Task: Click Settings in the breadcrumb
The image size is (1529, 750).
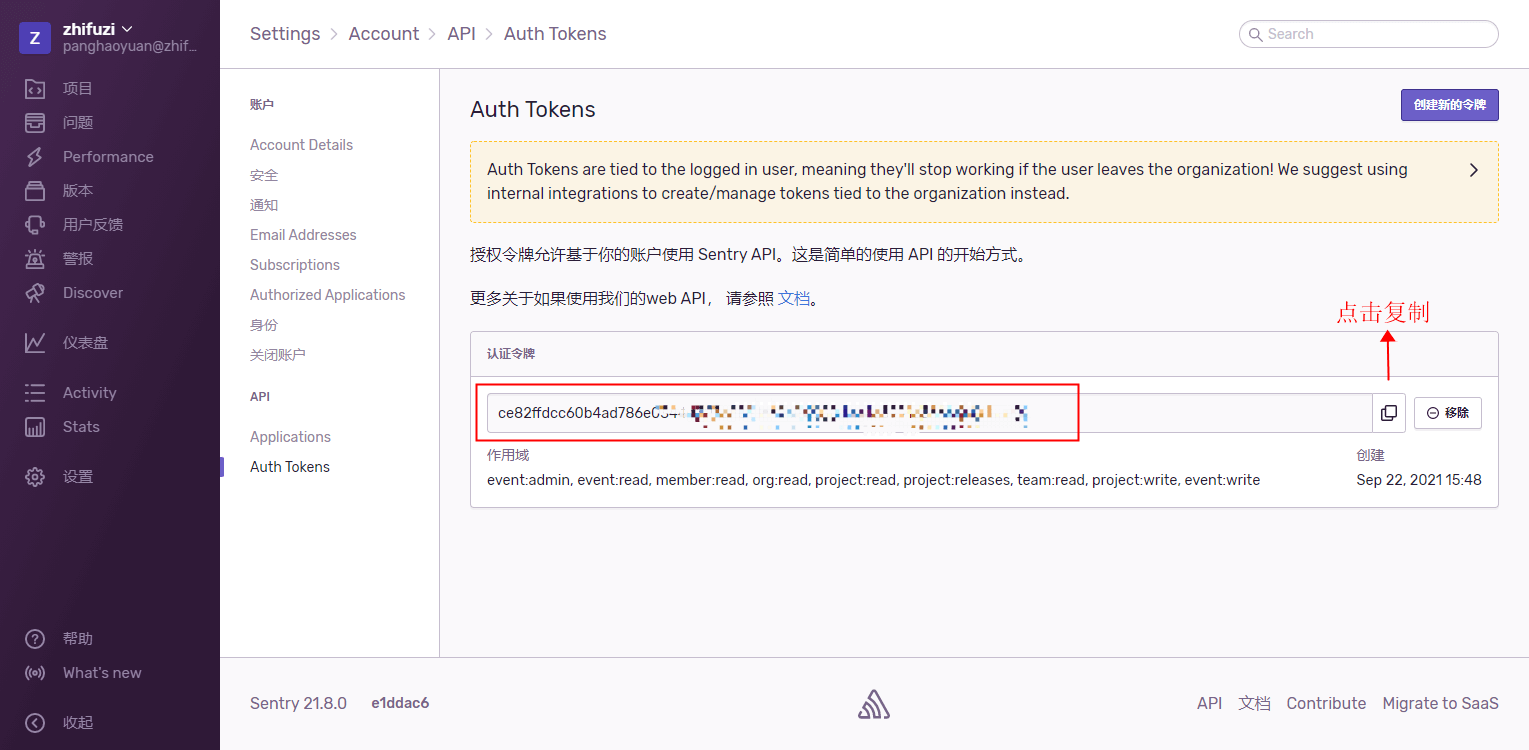Action: tap(285, 34)
